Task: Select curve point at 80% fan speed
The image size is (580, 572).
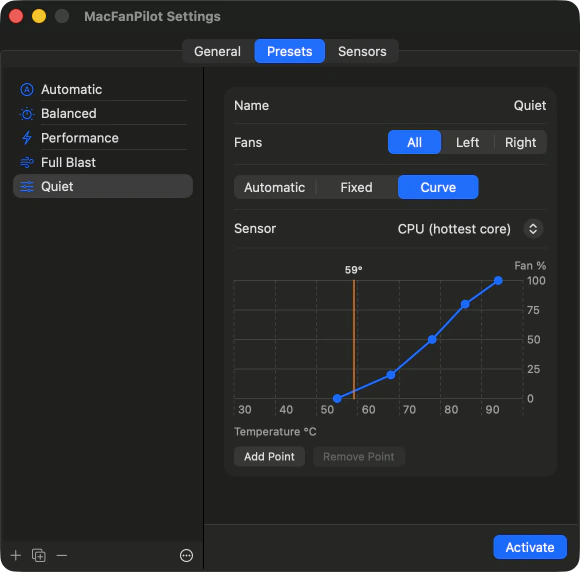Action: click(x=465, y=304)
